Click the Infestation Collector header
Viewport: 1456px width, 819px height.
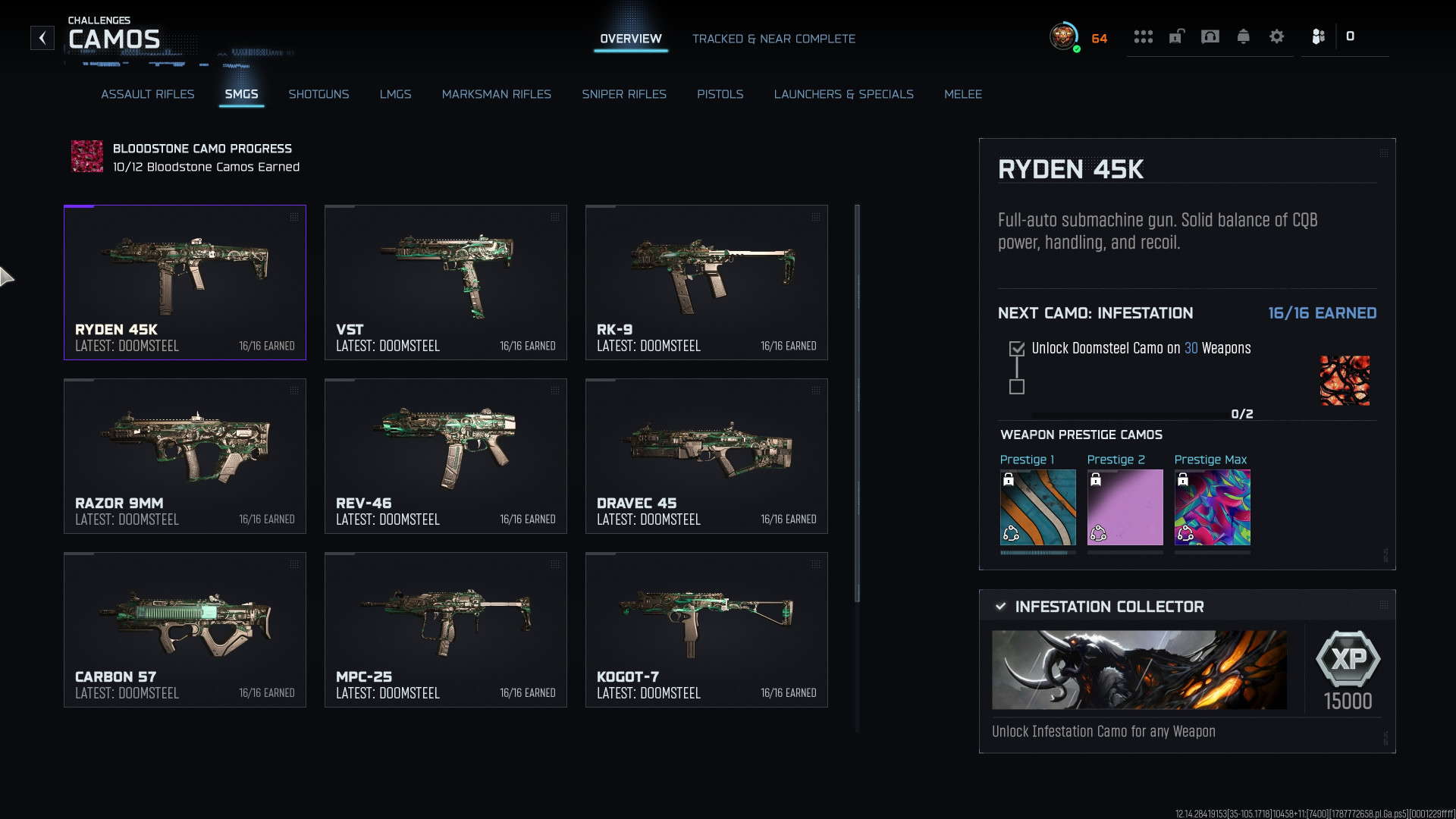coord(1188,607)
